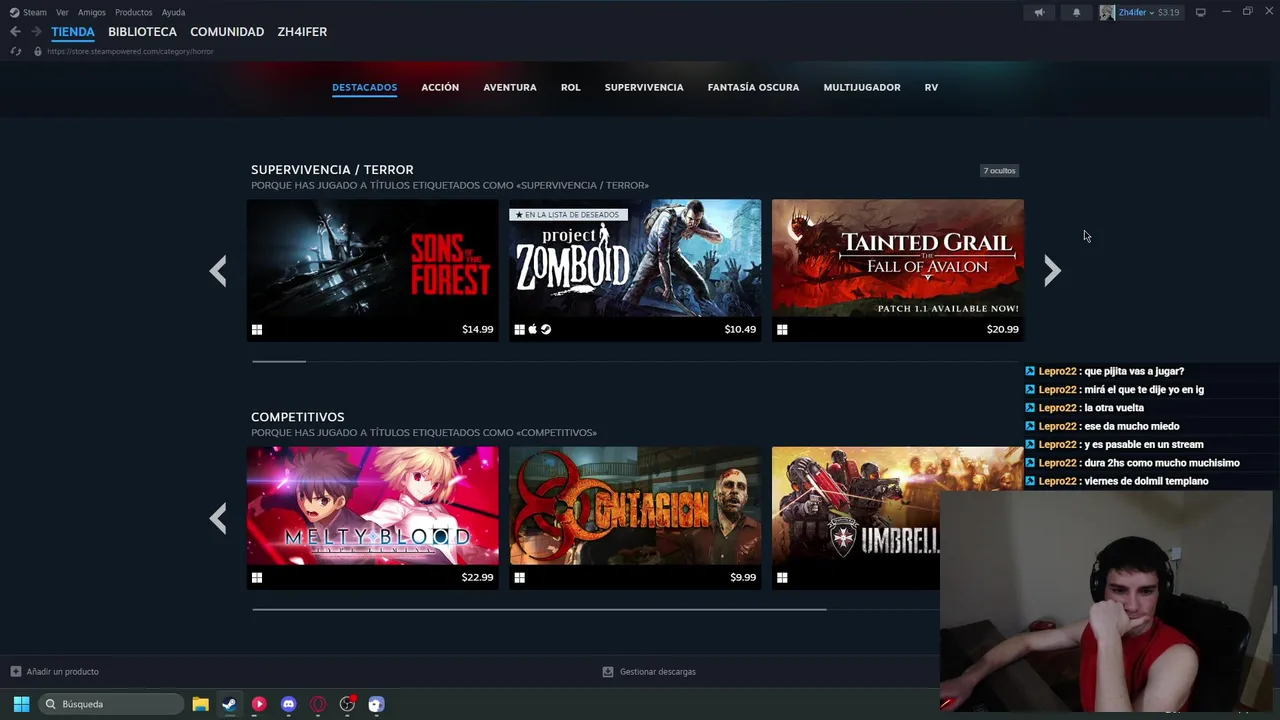The height and width of the screenshot is (720, 1280).
Task: Open File Explorer from the taskbar
Action: point(200,704)
